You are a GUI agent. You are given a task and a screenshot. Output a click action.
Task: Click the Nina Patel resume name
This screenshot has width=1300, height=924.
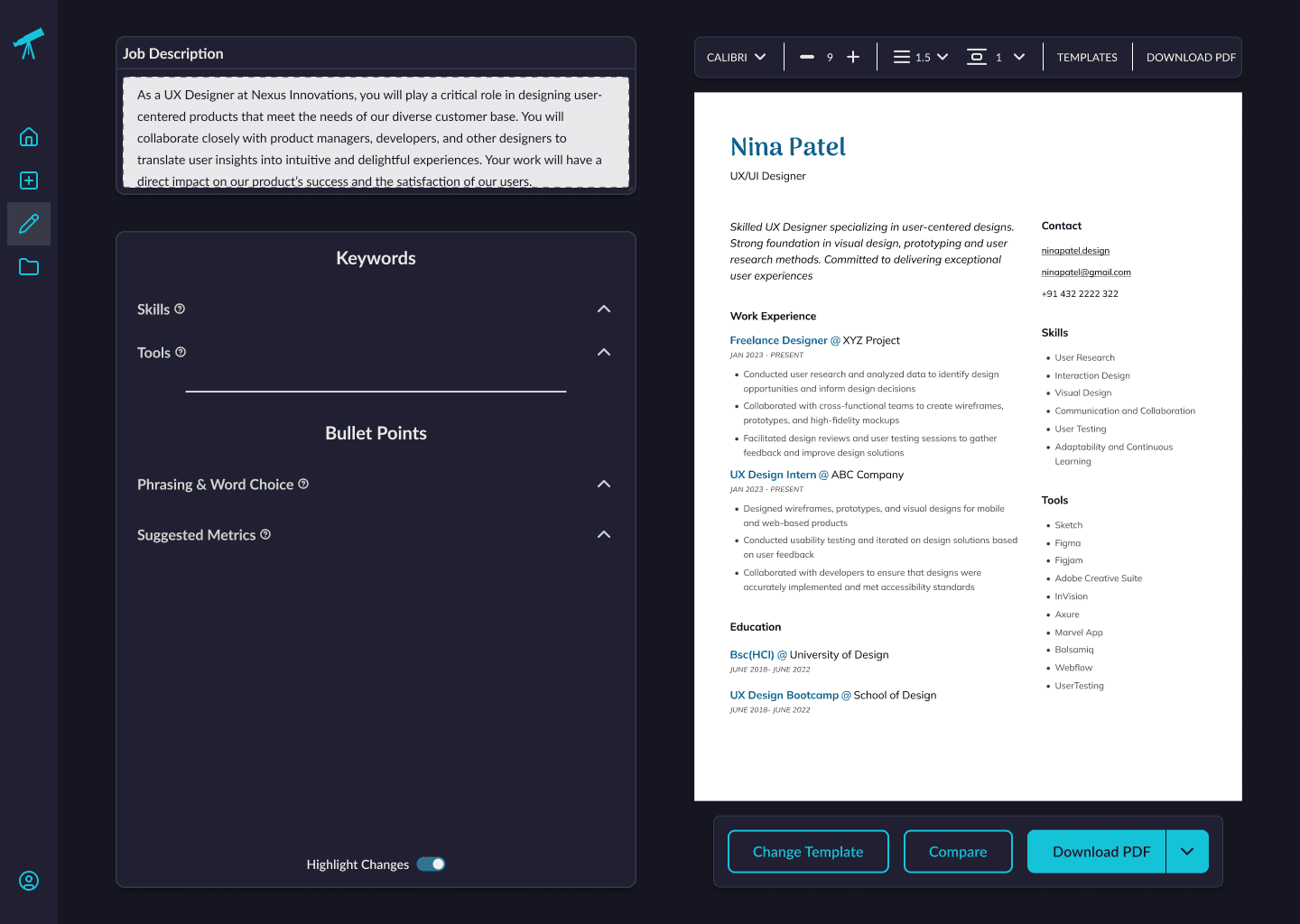click(x=787, y=146)
